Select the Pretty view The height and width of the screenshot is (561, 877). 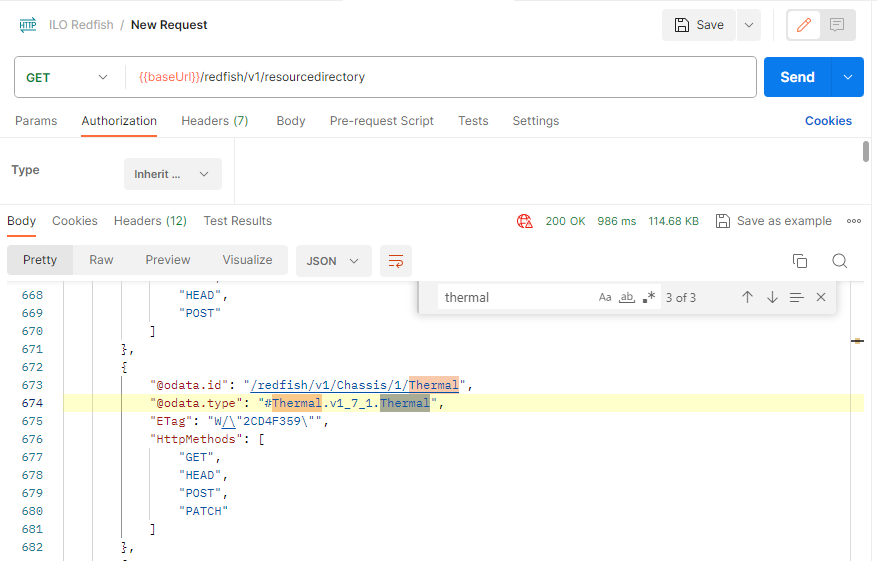(x=40, y=260)
